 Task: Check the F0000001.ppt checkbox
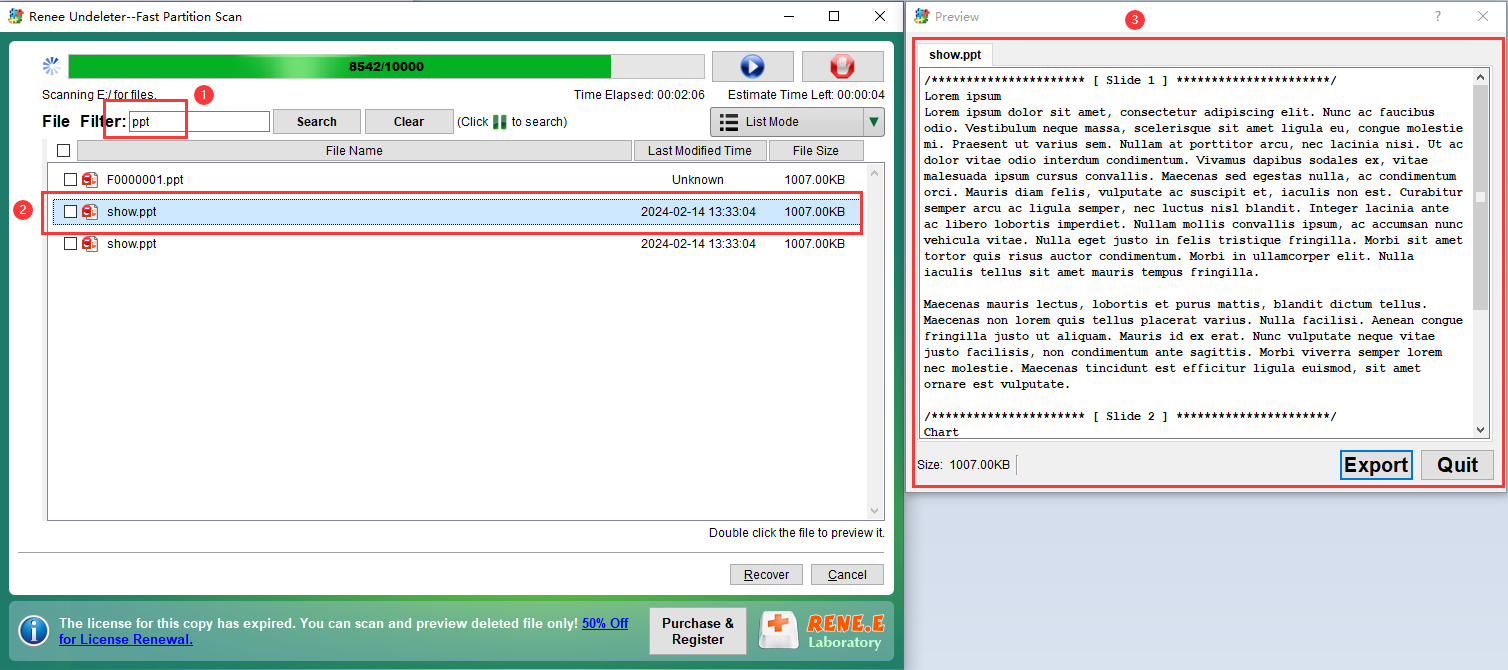(x=70, y=180)
